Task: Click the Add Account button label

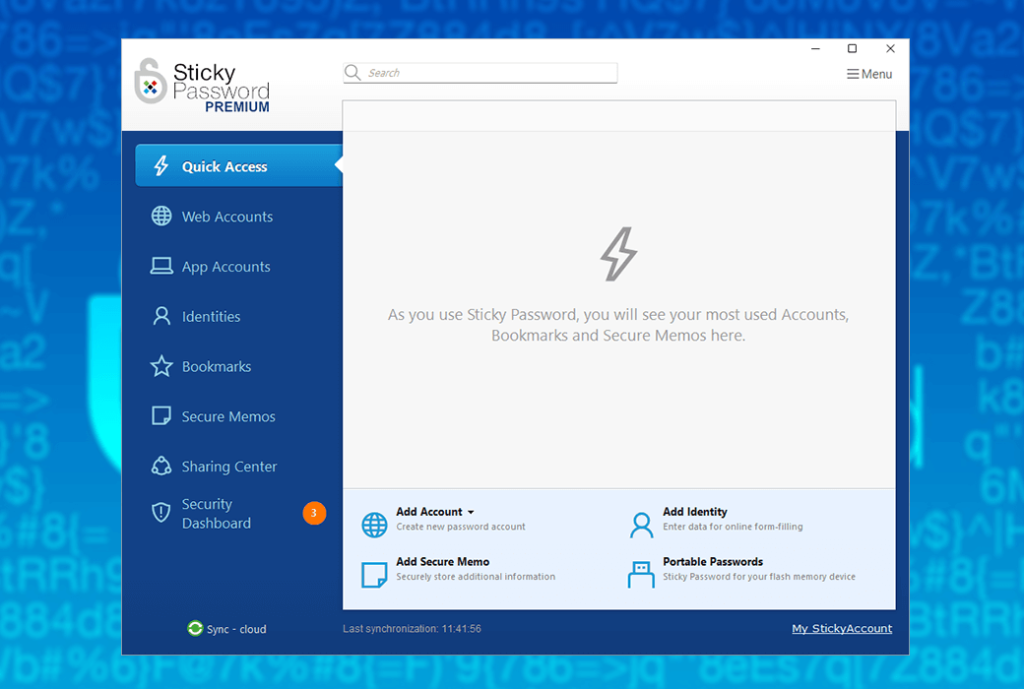Action: point(429,511)
